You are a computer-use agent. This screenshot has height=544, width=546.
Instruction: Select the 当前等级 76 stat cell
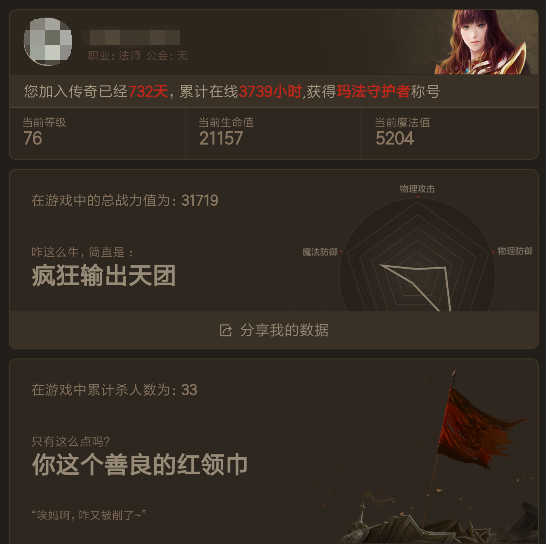98,133
